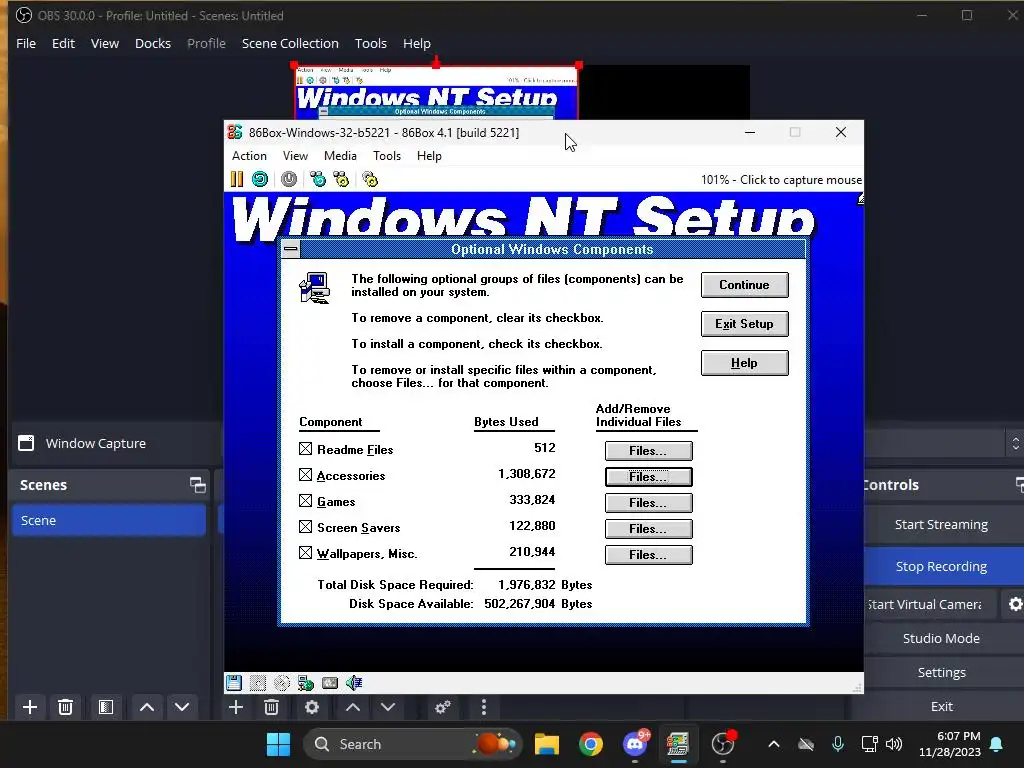Viewport: 1024px width, 768px height.
Task: Open the setup dialog system menu box
Action: click(291, 249)
